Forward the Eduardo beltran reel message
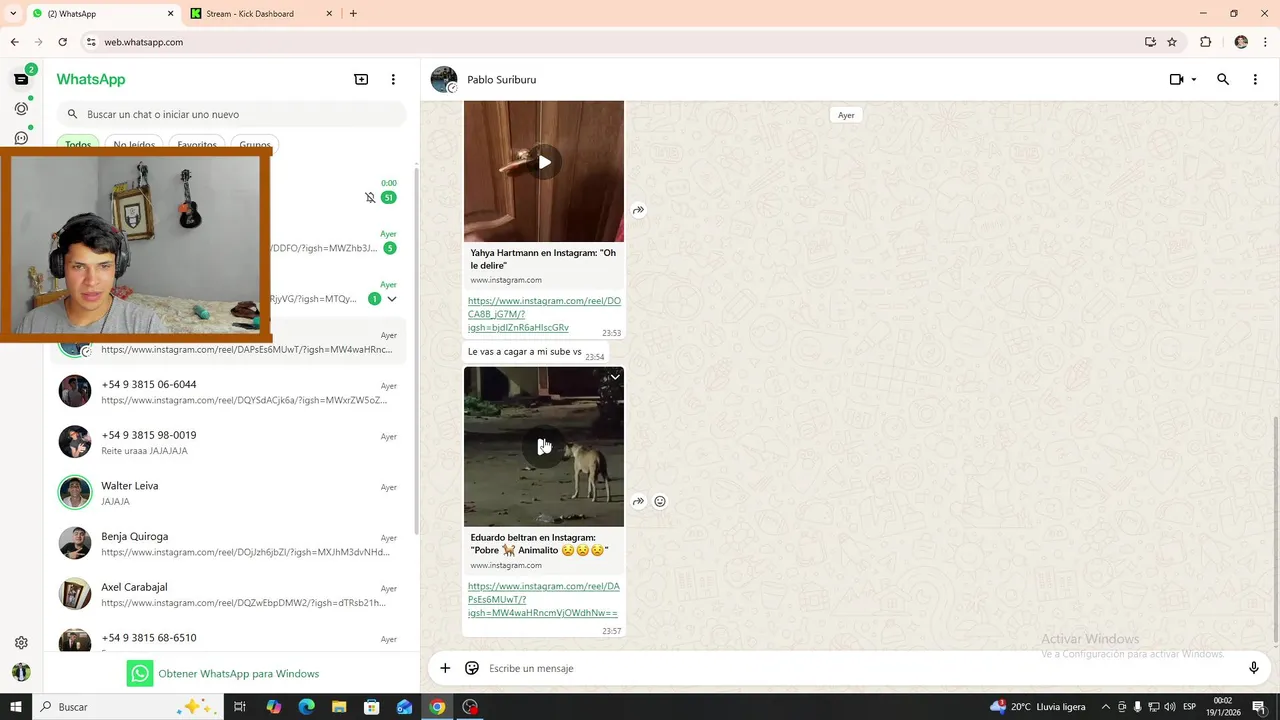Screen dimensions: 1280x720 638,501
